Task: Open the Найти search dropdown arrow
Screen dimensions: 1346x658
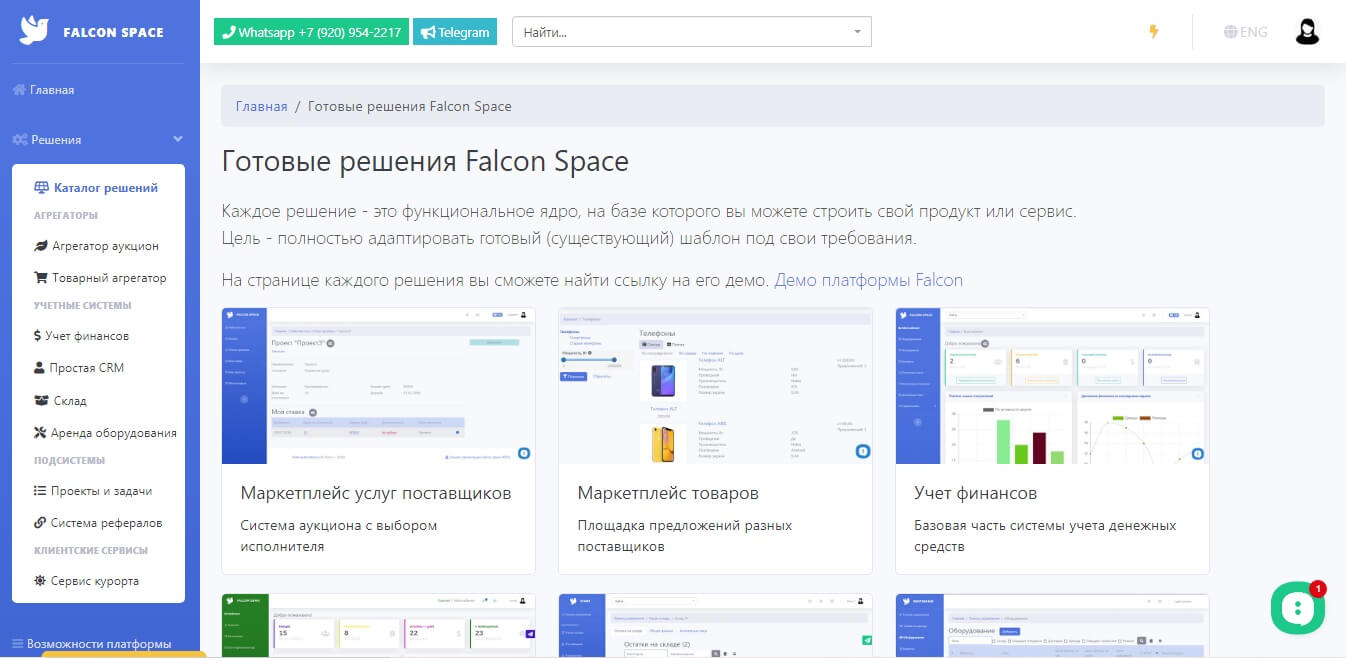Action: pyautogui.click(x=858, y=32)
